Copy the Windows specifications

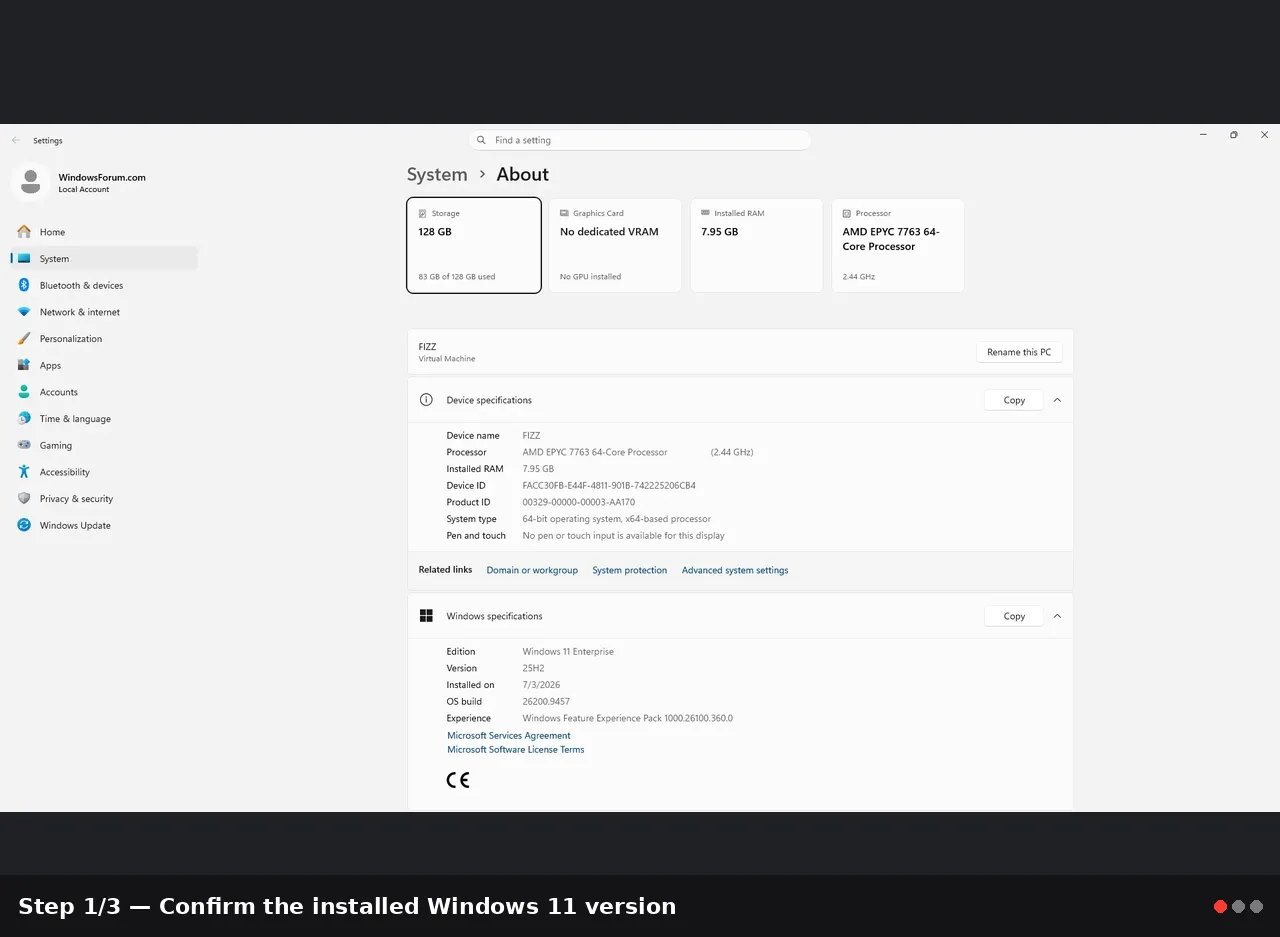click(1014, 616)
